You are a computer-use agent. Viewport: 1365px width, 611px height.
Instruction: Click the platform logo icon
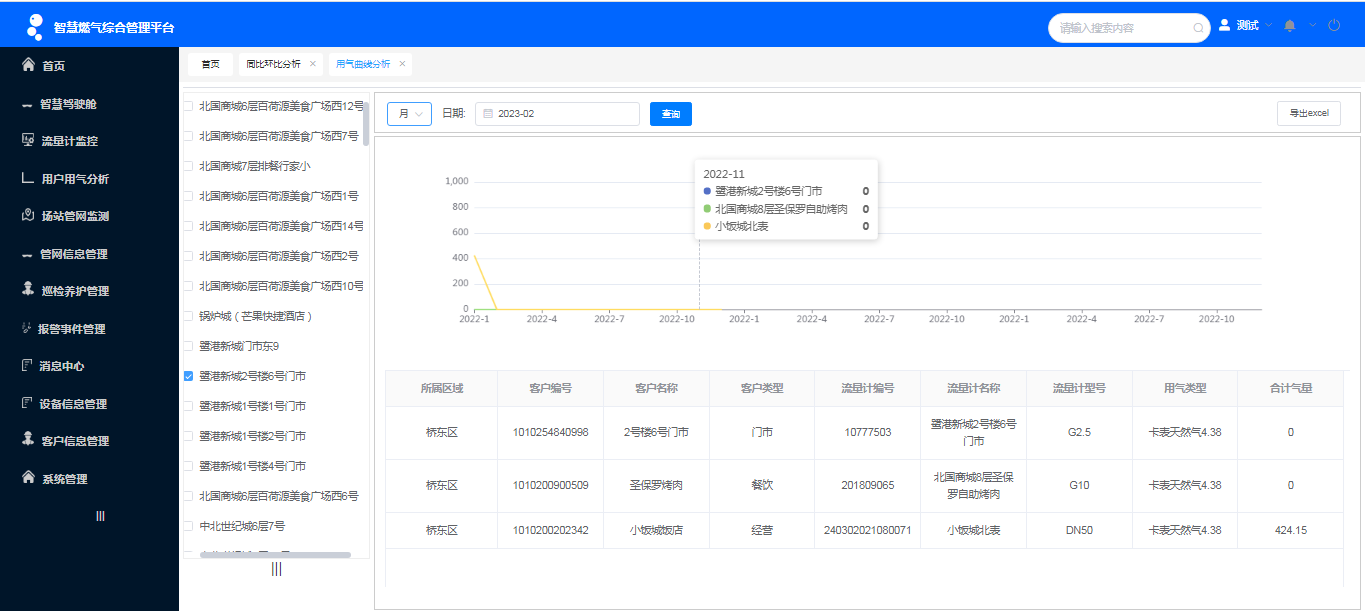click(x=35, y=26)
